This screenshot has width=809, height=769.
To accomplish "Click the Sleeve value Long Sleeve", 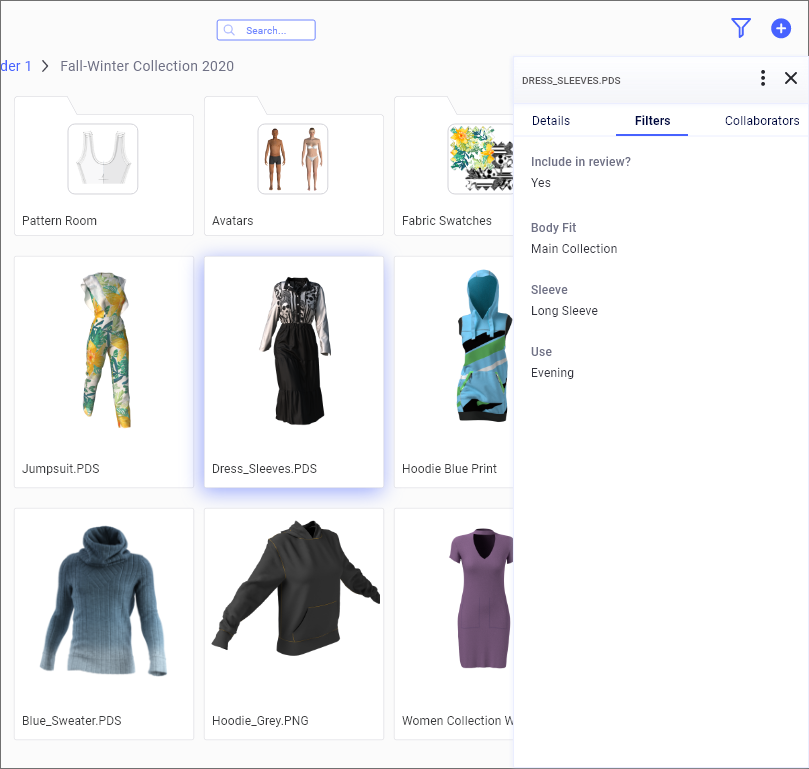I will point(564,311).
